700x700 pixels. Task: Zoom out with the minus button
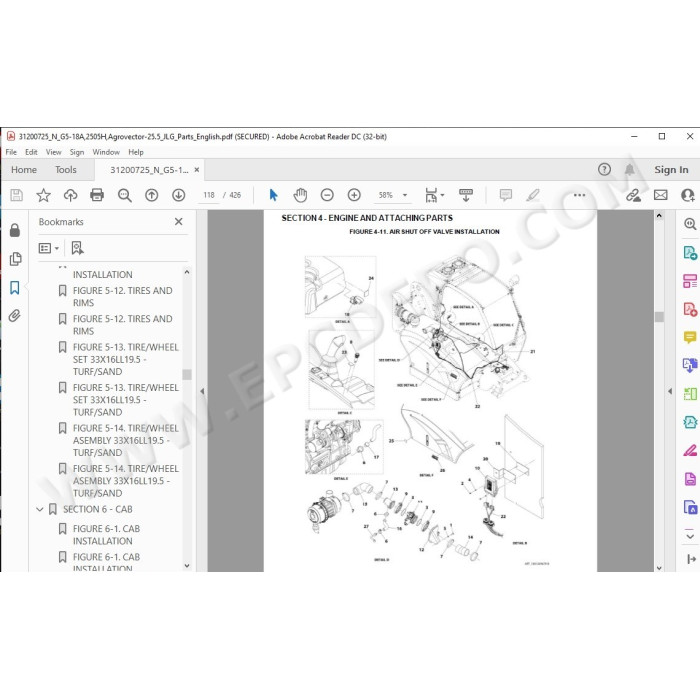tap(327, 195)
